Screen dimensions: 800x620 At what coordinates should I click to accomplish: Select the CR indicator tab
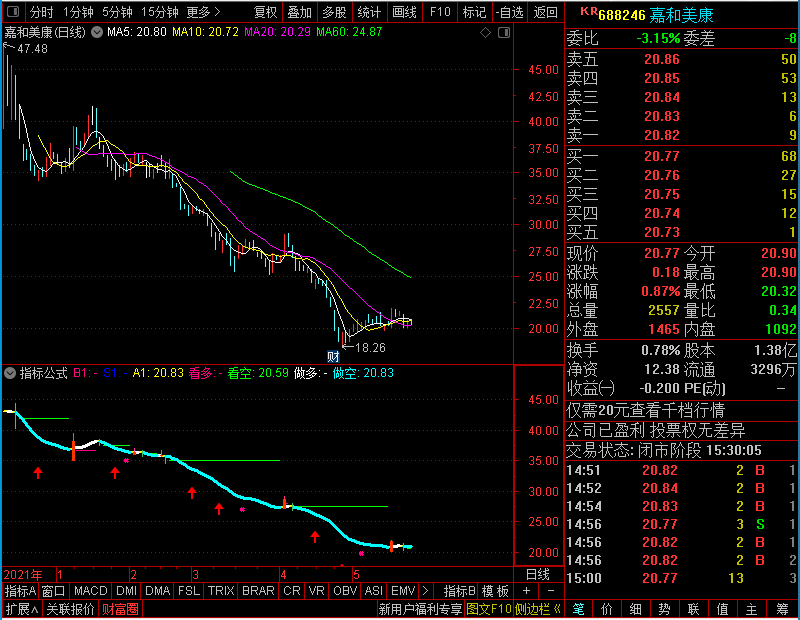click(x=292, y=591)
